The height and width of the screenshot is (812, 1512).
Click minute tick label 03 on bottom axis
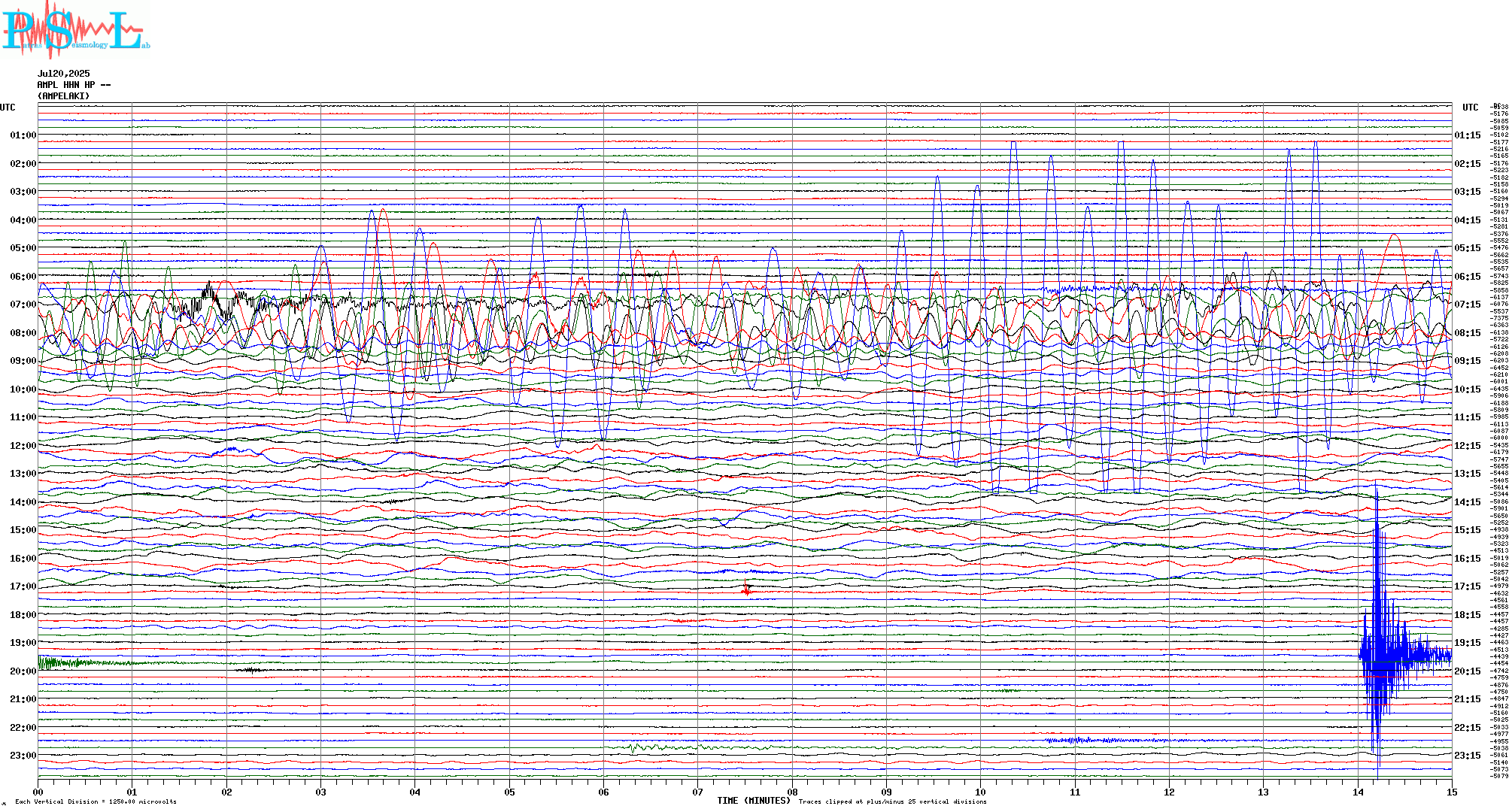pos(320,792)
